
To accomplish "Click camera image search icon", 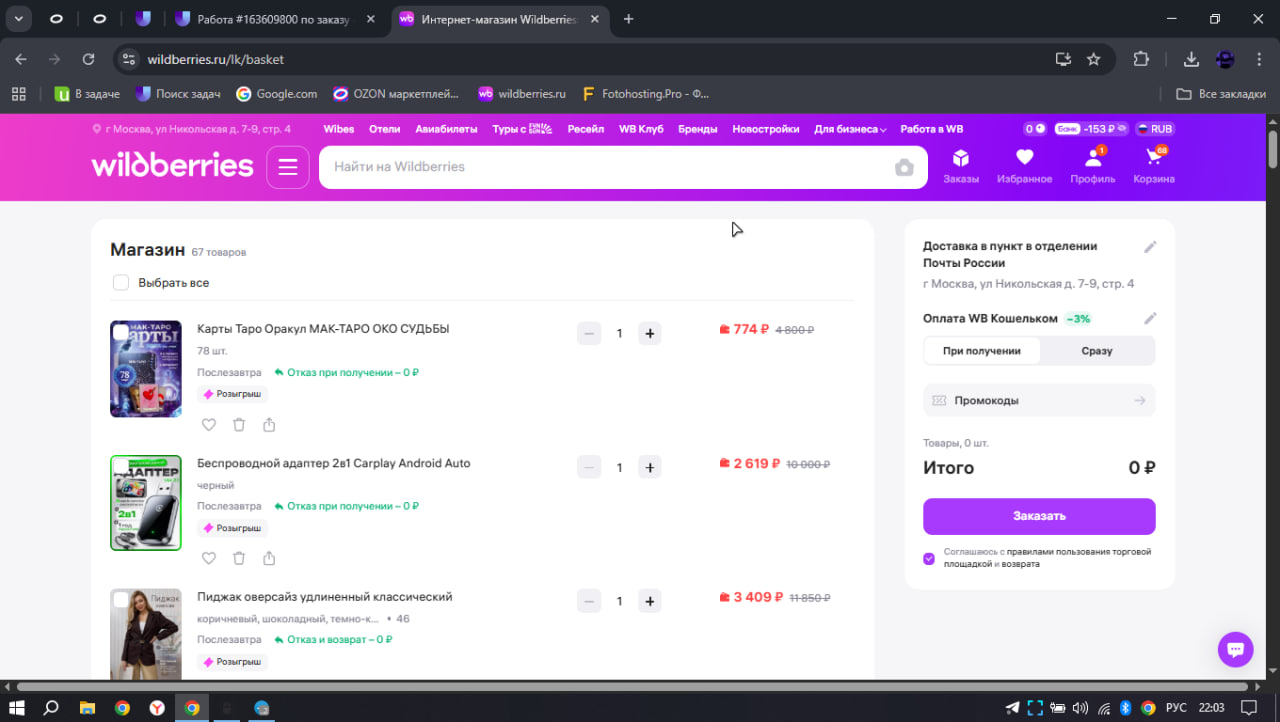I will click(904, 168).
